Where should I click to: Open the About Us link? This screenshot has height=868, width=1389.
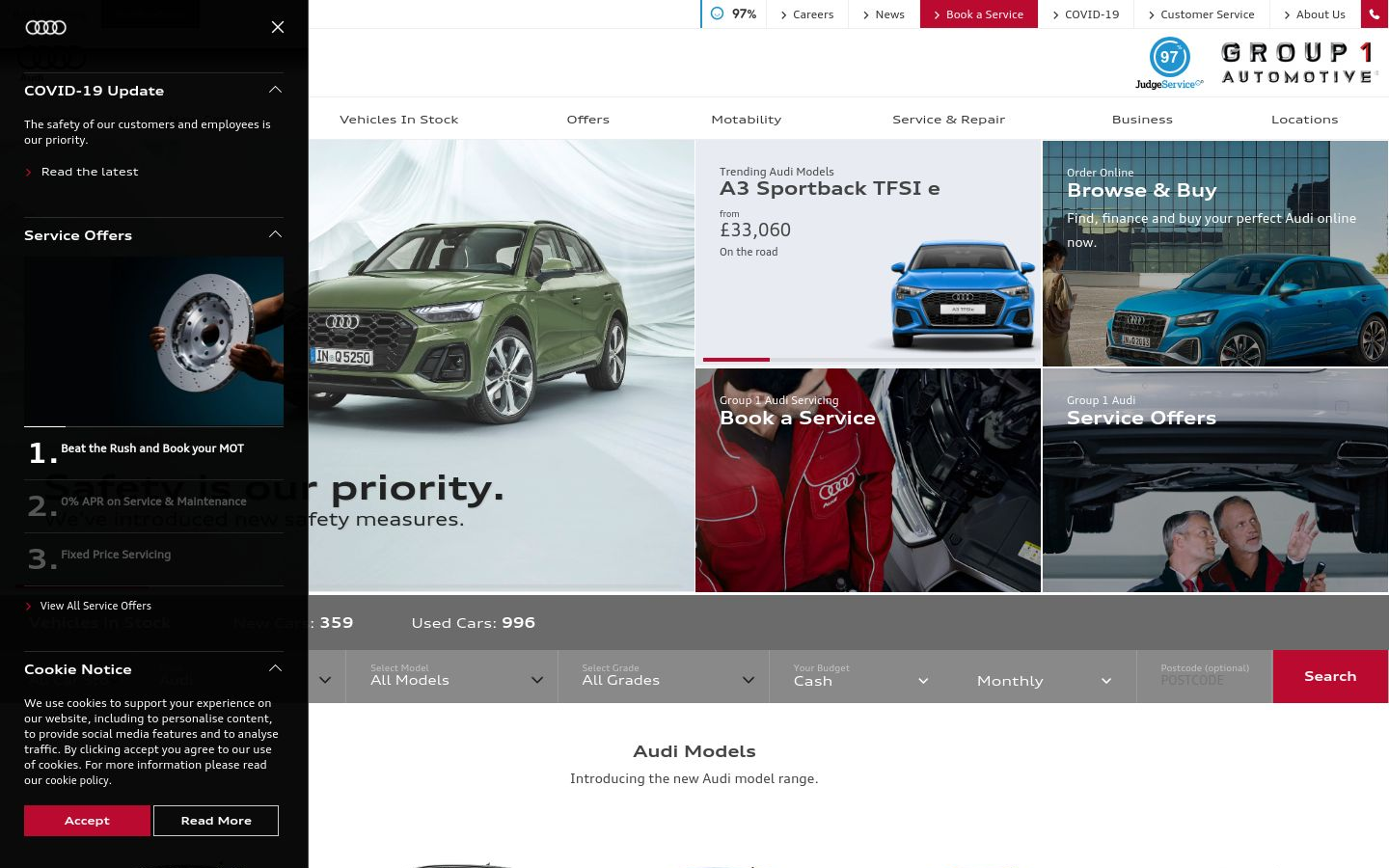click(1315, 14)
